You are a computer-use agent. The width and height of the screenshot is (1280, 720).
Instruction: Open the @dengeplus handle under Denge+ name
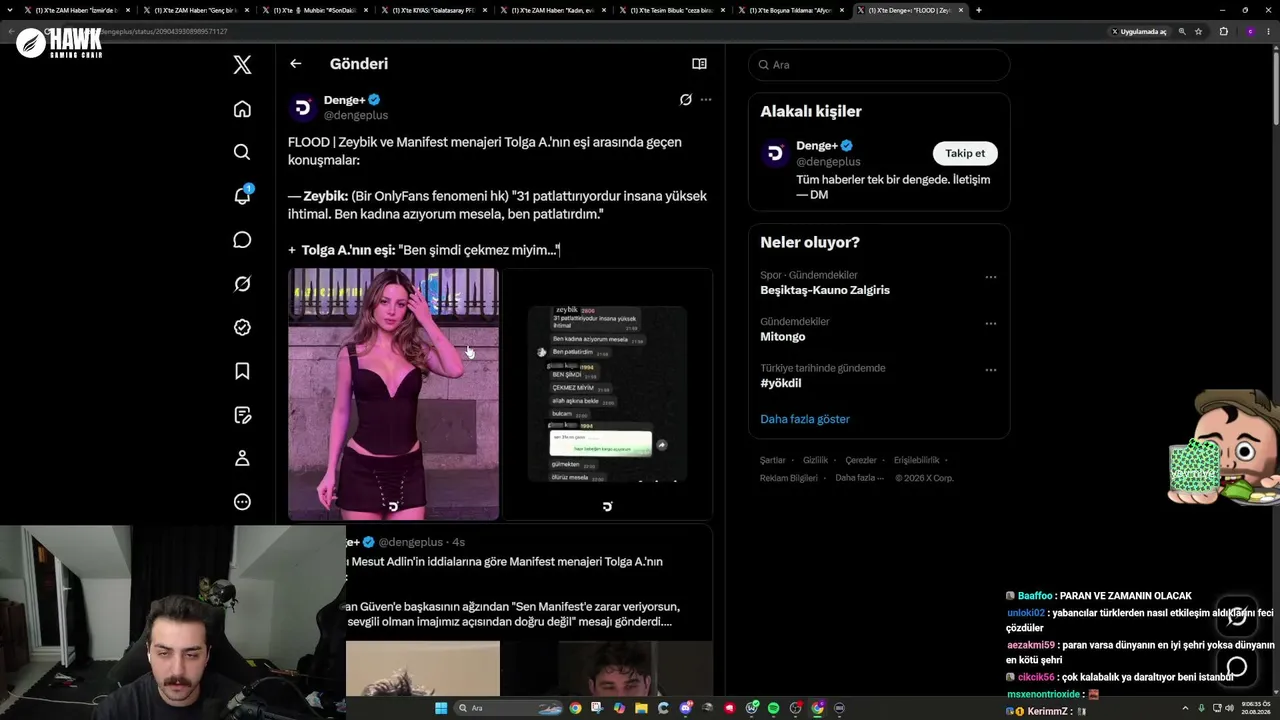click(x=356, y=116)
